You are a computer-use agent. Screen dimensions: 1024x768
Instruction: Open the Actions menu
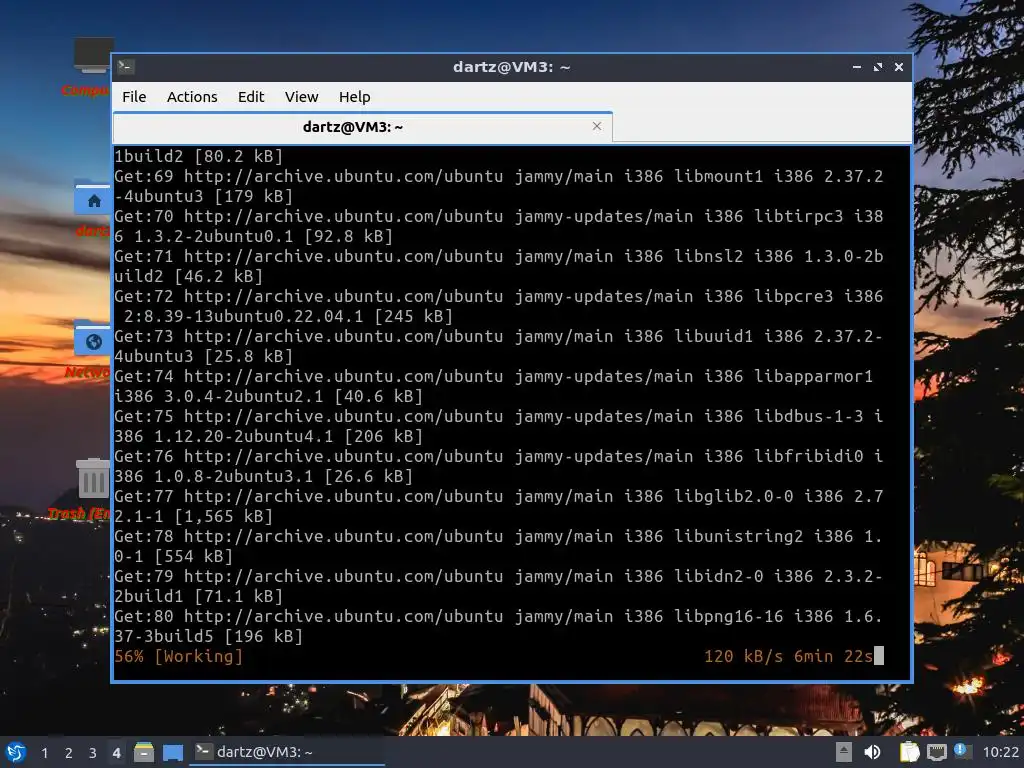point(192,97)
